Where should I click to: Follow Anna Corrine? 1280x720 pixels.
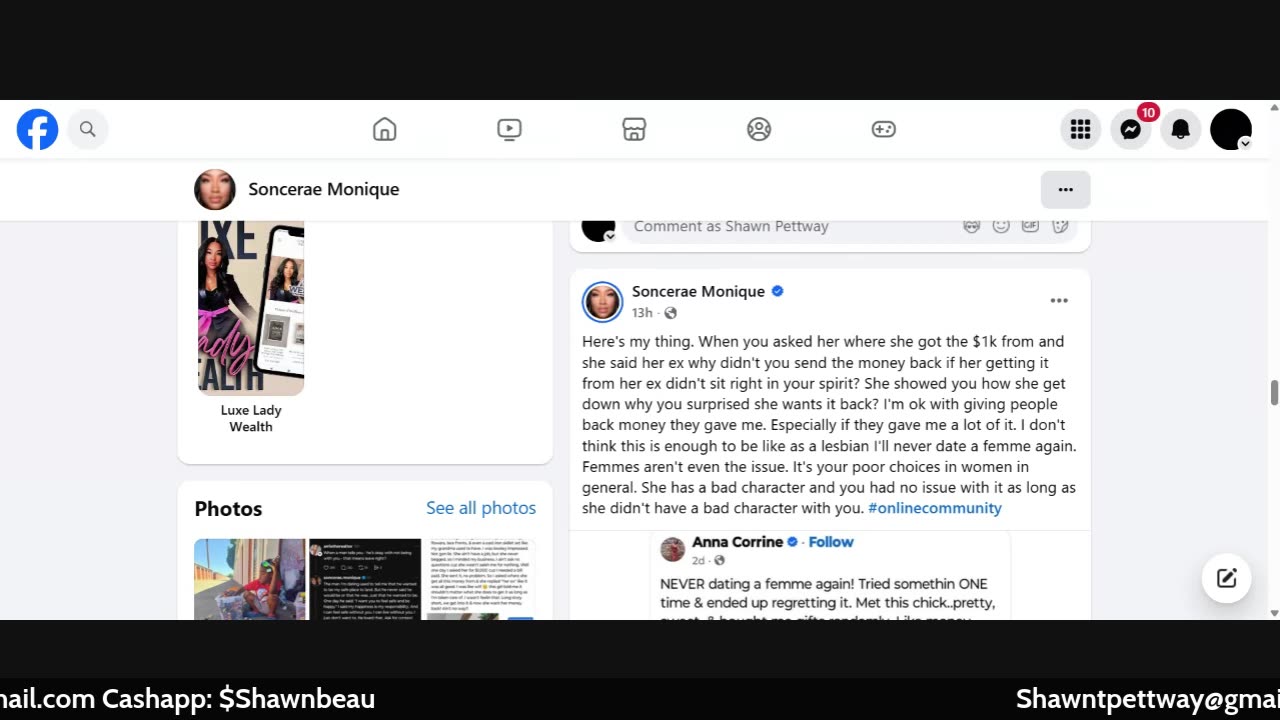(x=831, y=542)
